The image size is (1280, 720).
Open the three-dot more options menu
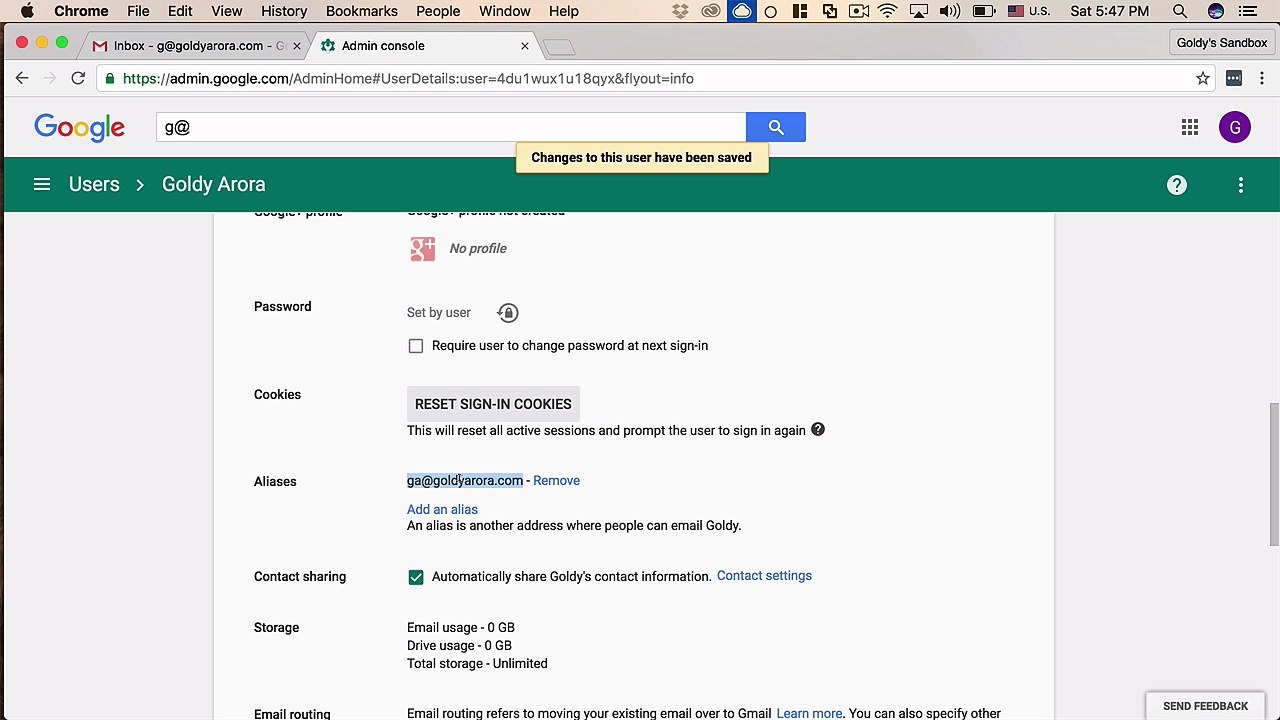[1241, 185]
